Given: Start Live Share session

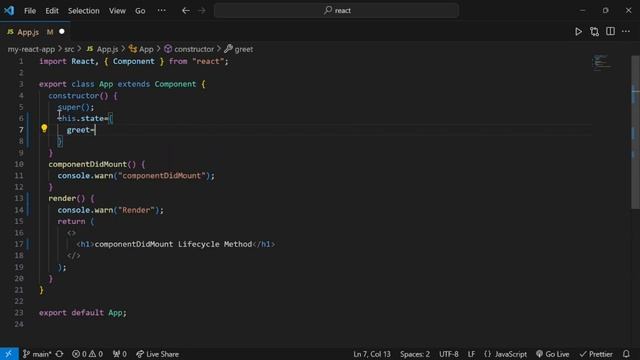Looking at the screenshot, I should pos(158,354).
